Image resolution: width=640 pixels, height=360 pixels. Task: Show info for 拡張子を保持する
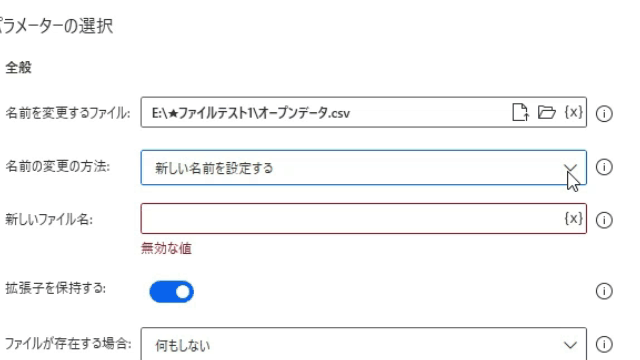click(604, 291)
